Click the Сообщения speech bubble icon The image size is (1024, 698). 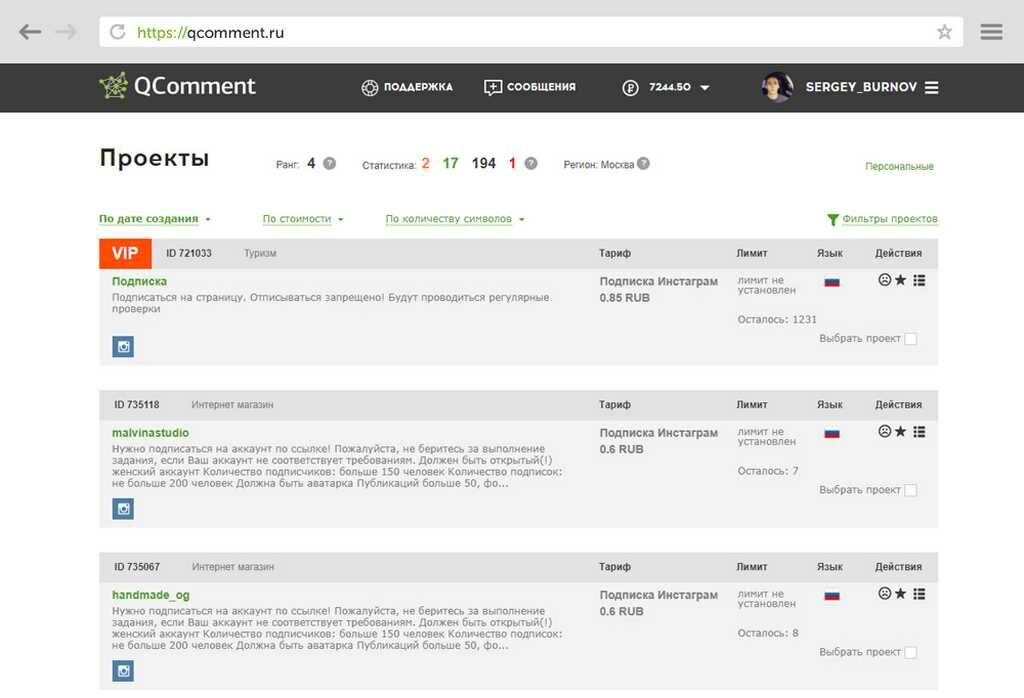[493, 87]
